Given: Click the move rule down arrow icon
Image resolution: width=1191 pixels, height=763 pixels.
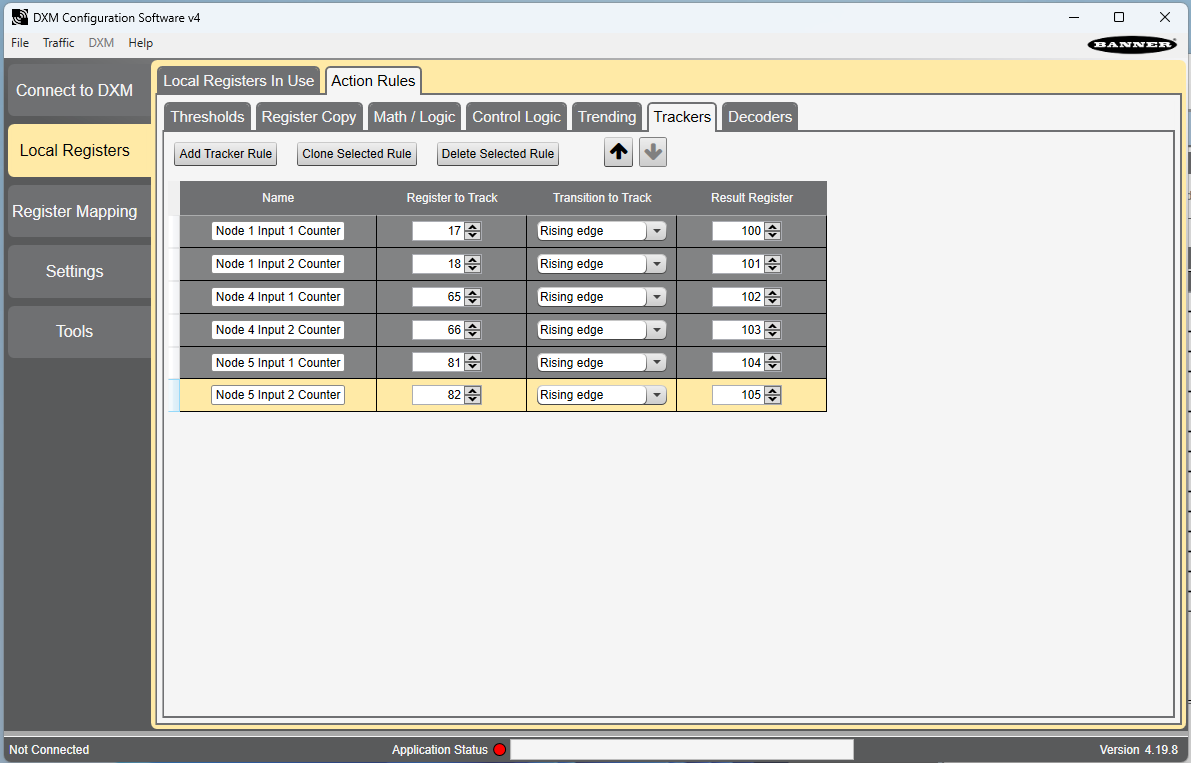Looking at the screenshot, I should [x=652, y=153].
